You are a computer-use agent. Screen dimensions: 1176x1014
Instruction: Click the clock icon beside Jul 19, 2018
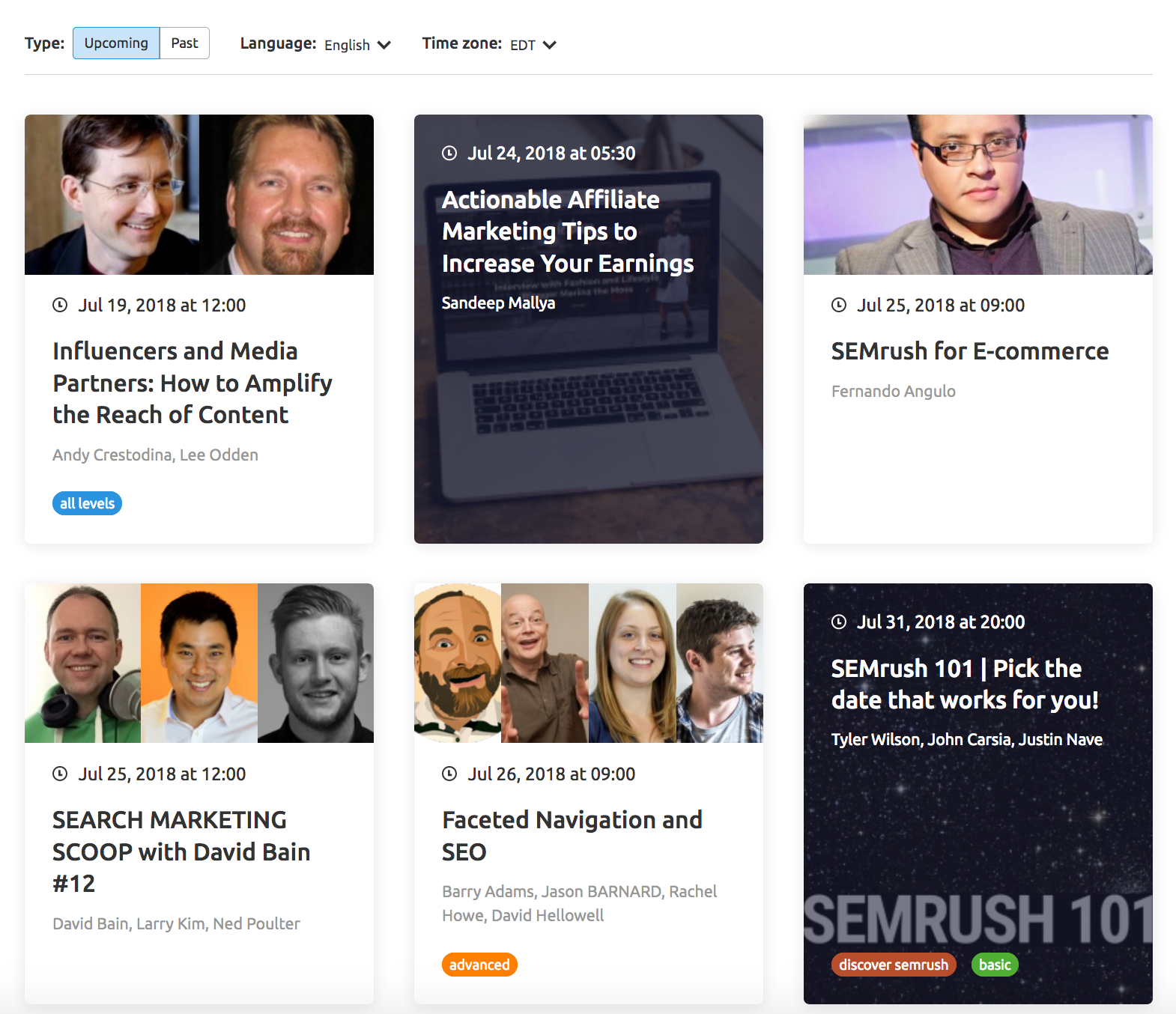[x=60, y=305]
